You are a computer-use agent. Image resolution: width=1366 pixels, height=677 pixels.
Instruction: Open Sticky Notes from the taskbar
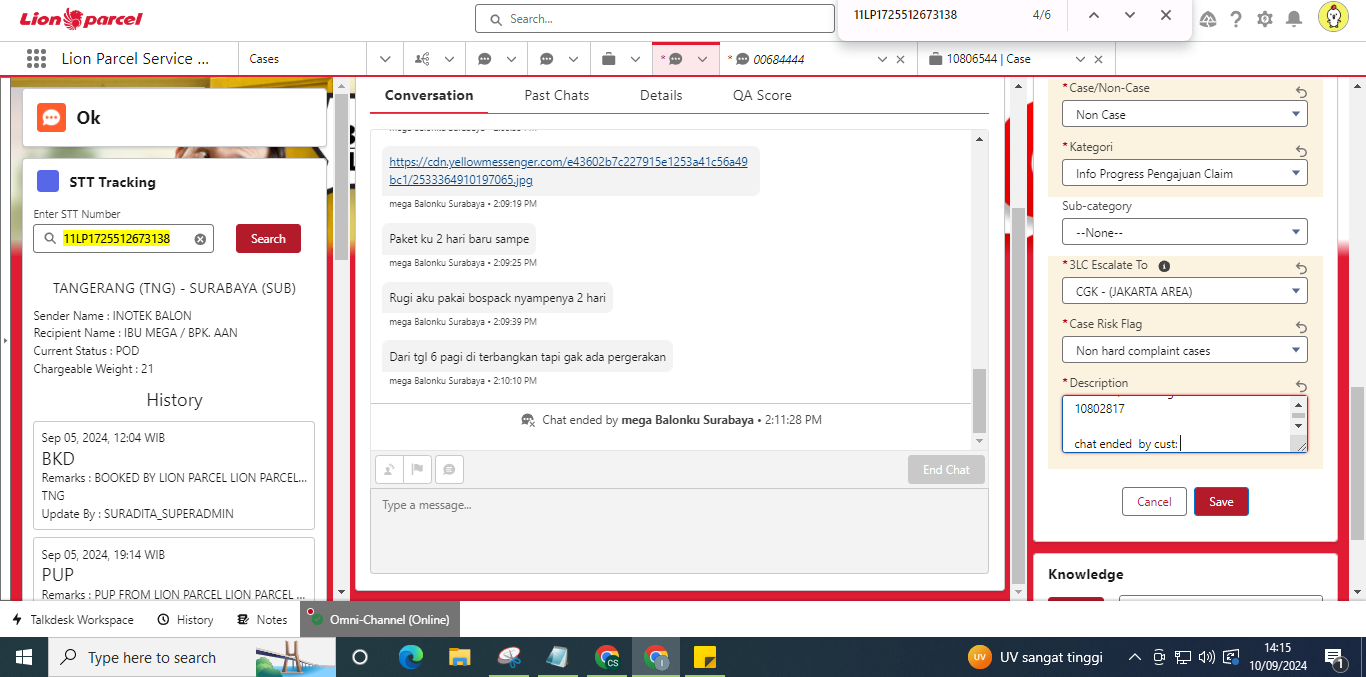[x=705, y=657]
